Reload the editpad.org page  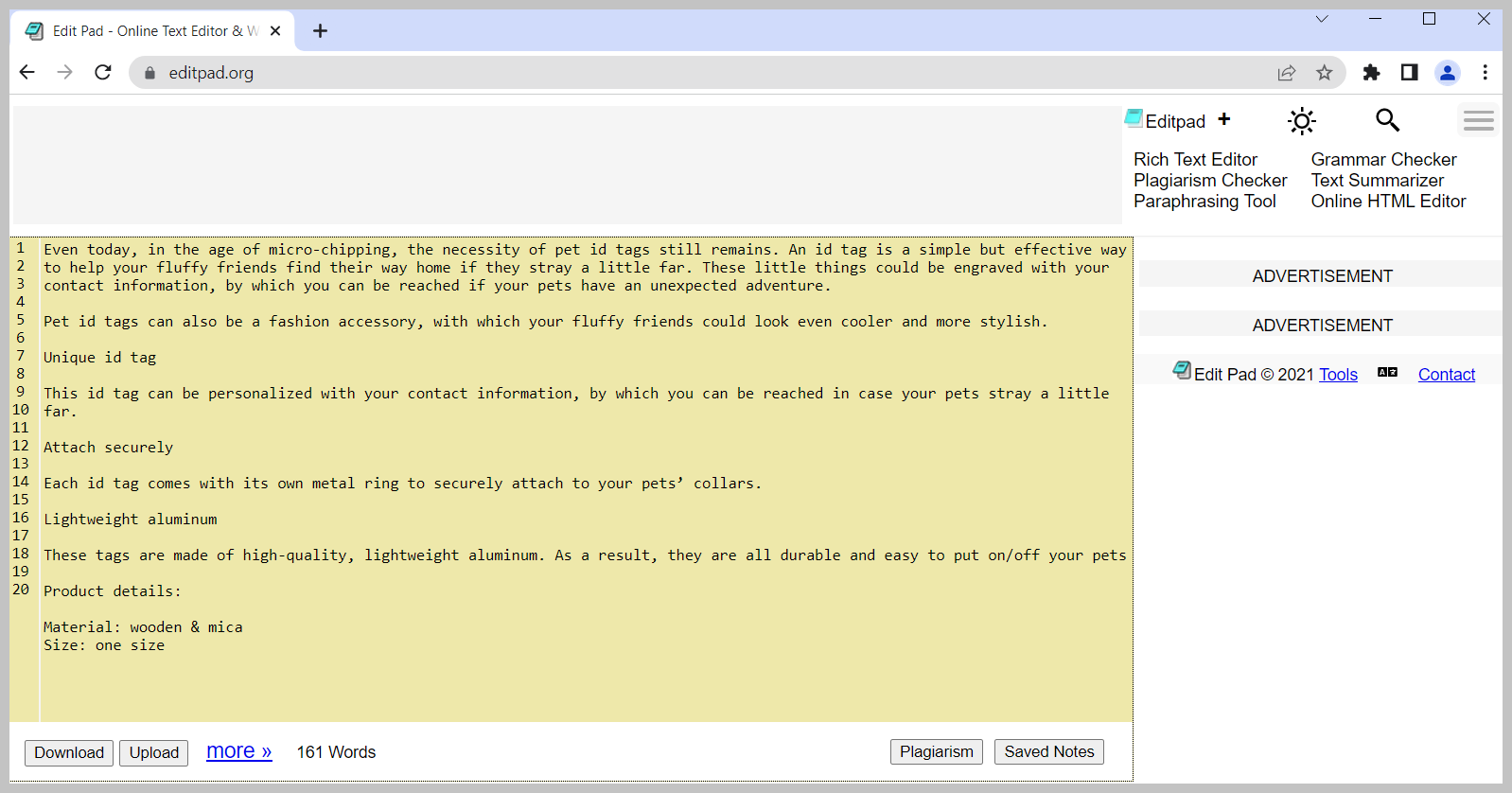[103, 73]
